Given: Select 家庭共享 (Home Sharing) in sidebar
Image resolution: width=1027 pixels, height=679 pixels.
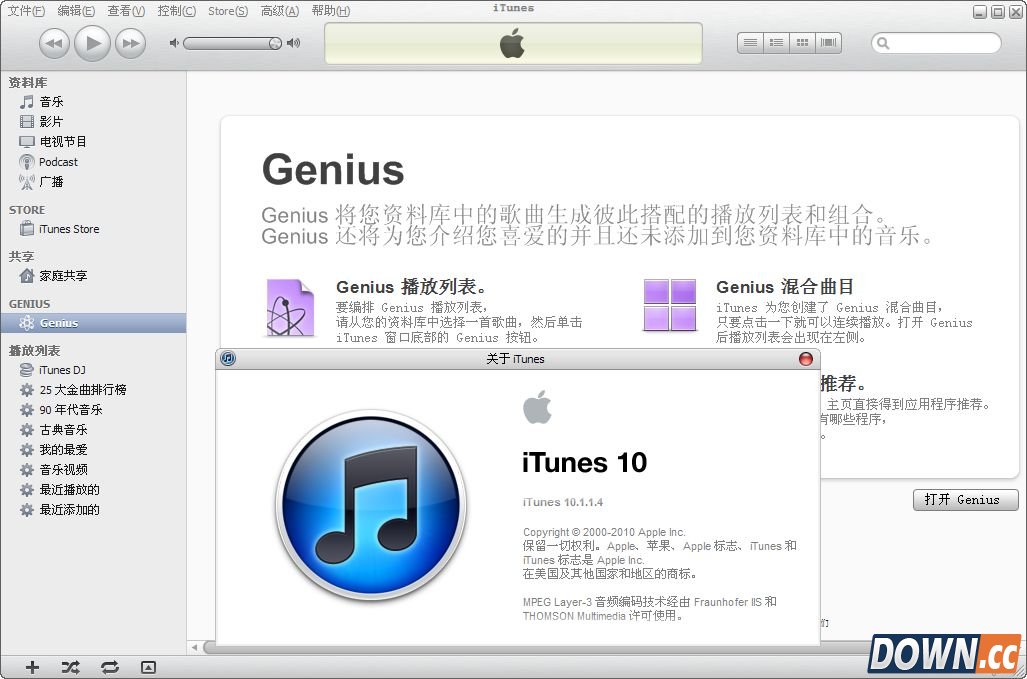Looking at the screenshot, I should tap(64, 275).
